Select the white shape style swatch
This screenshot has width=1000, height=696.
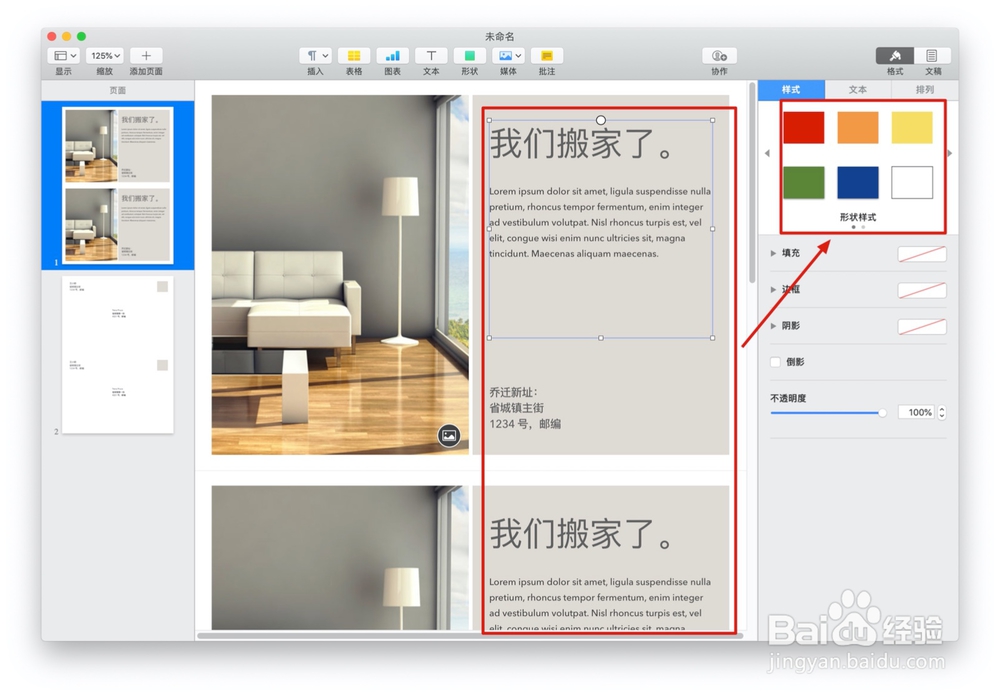click(x=912, y=182)
